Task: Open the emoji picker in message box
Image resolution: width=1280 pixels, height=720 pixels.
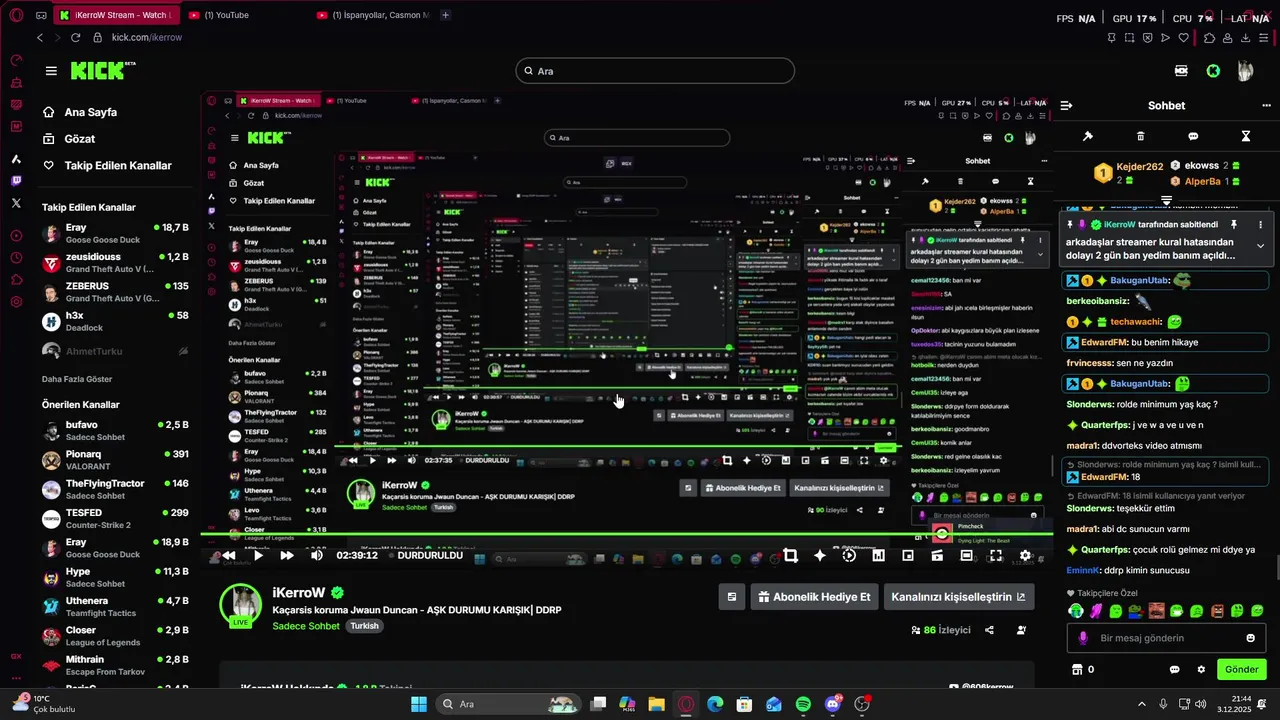Action: (1250, 638)
